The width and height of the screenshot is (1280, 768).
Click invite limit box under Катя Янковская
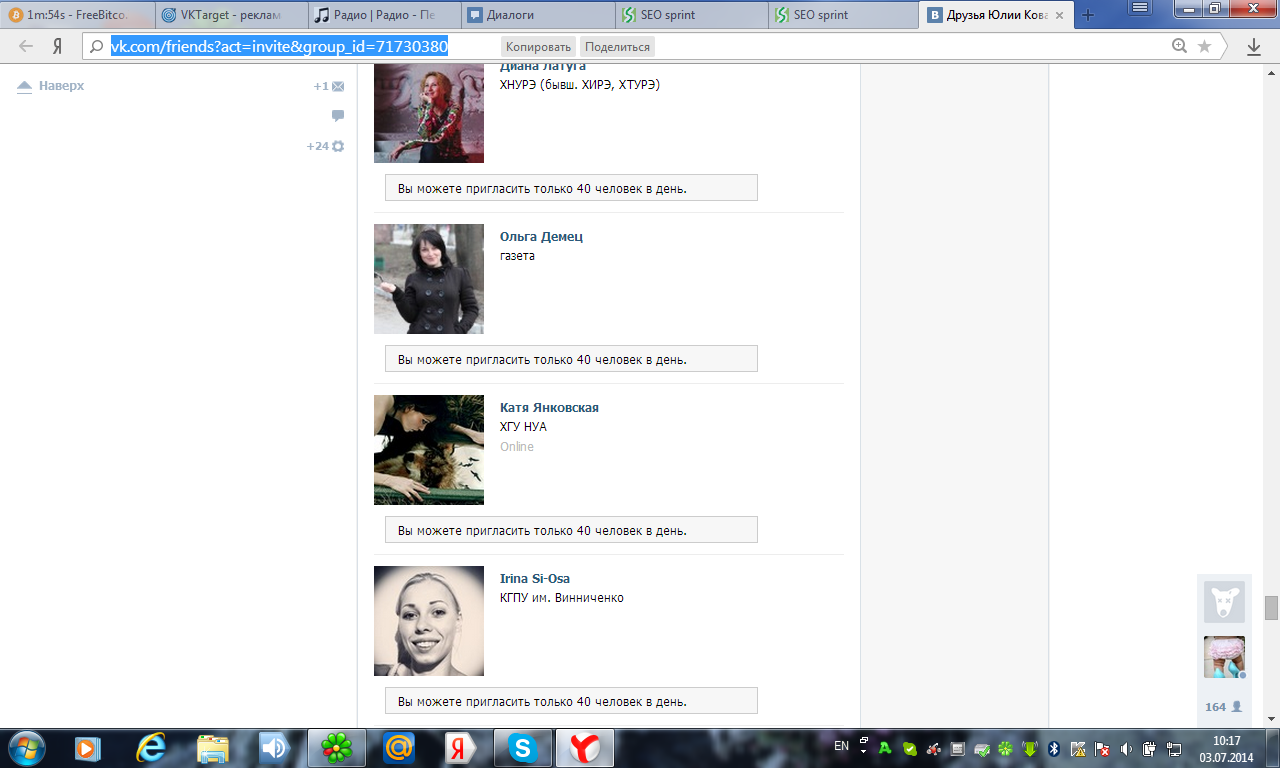pyautogui.click(x=571, y=530)
